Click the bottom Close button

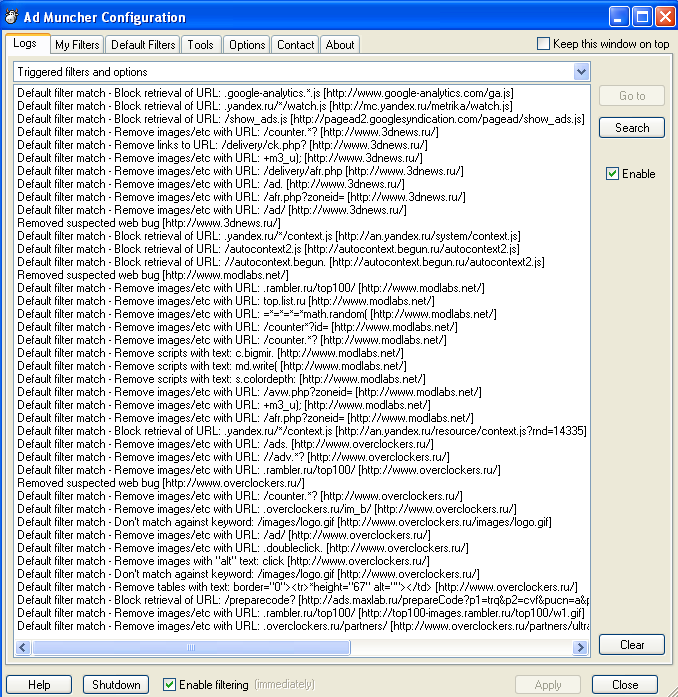pyautogui.click(x=625, y=685)
